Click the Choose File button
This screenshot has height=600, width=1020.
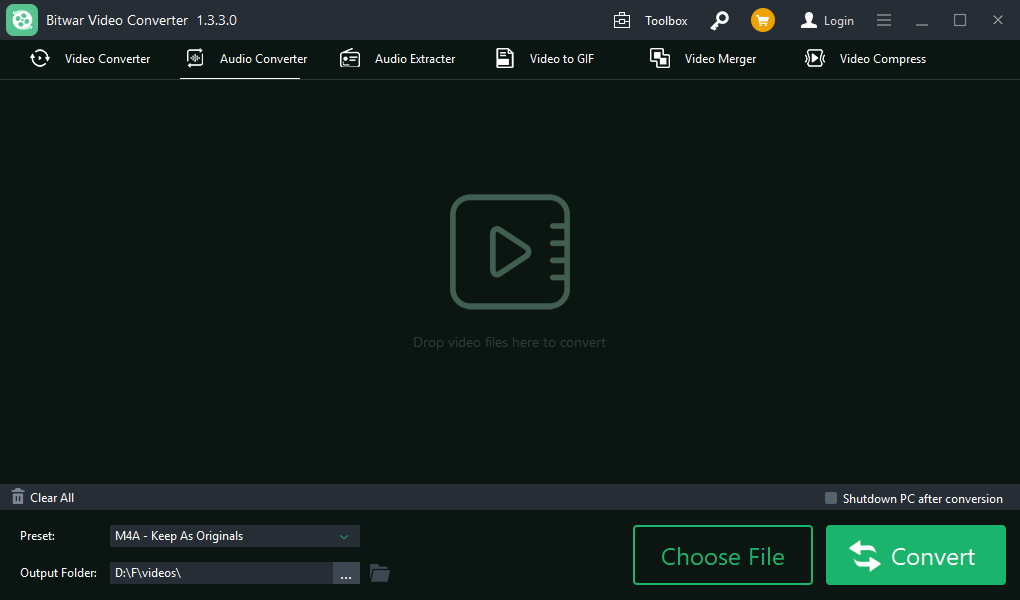click(723, 555)
